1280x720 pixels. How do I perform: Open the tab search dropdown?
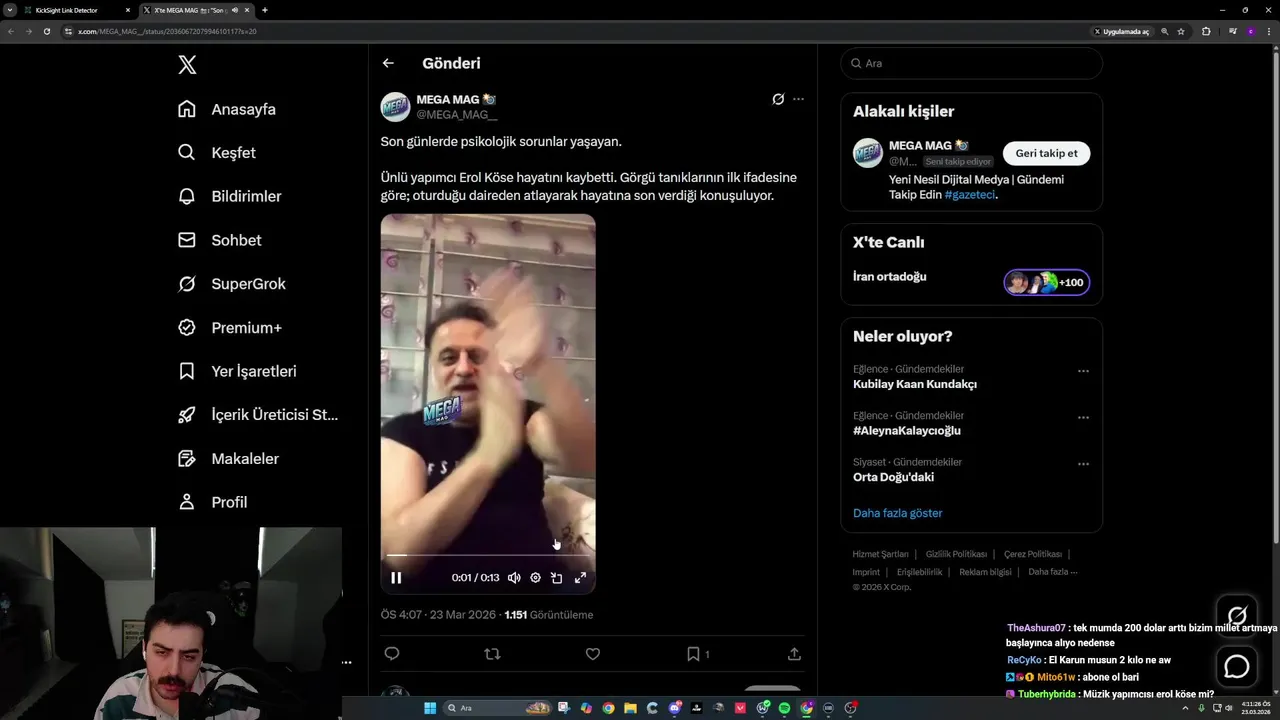[x=10, y=10]
